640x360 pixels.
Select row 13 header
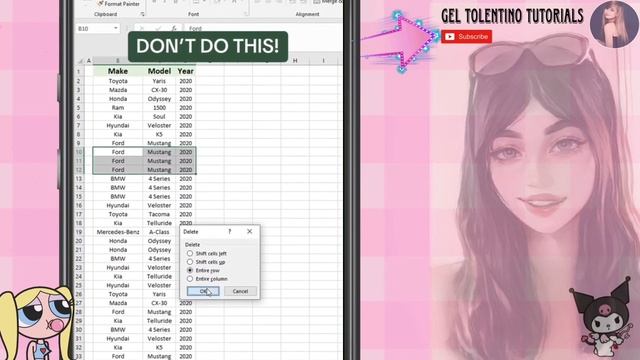coord(79,179)
